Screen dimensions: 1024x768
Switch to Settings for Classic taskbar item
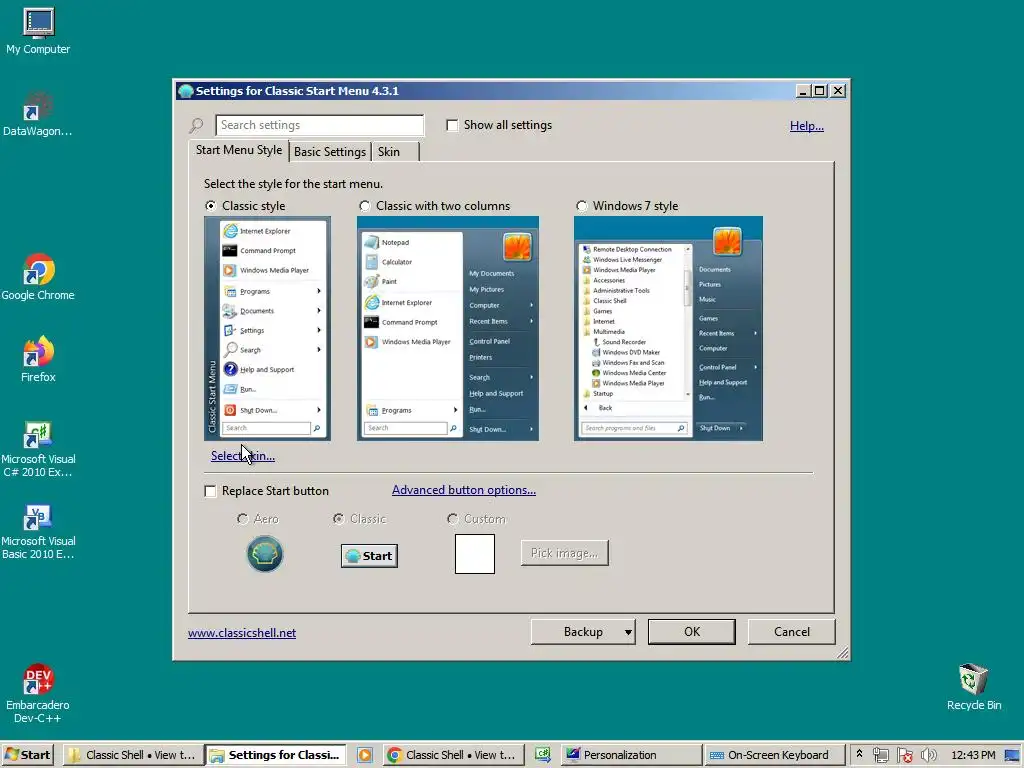276,755
